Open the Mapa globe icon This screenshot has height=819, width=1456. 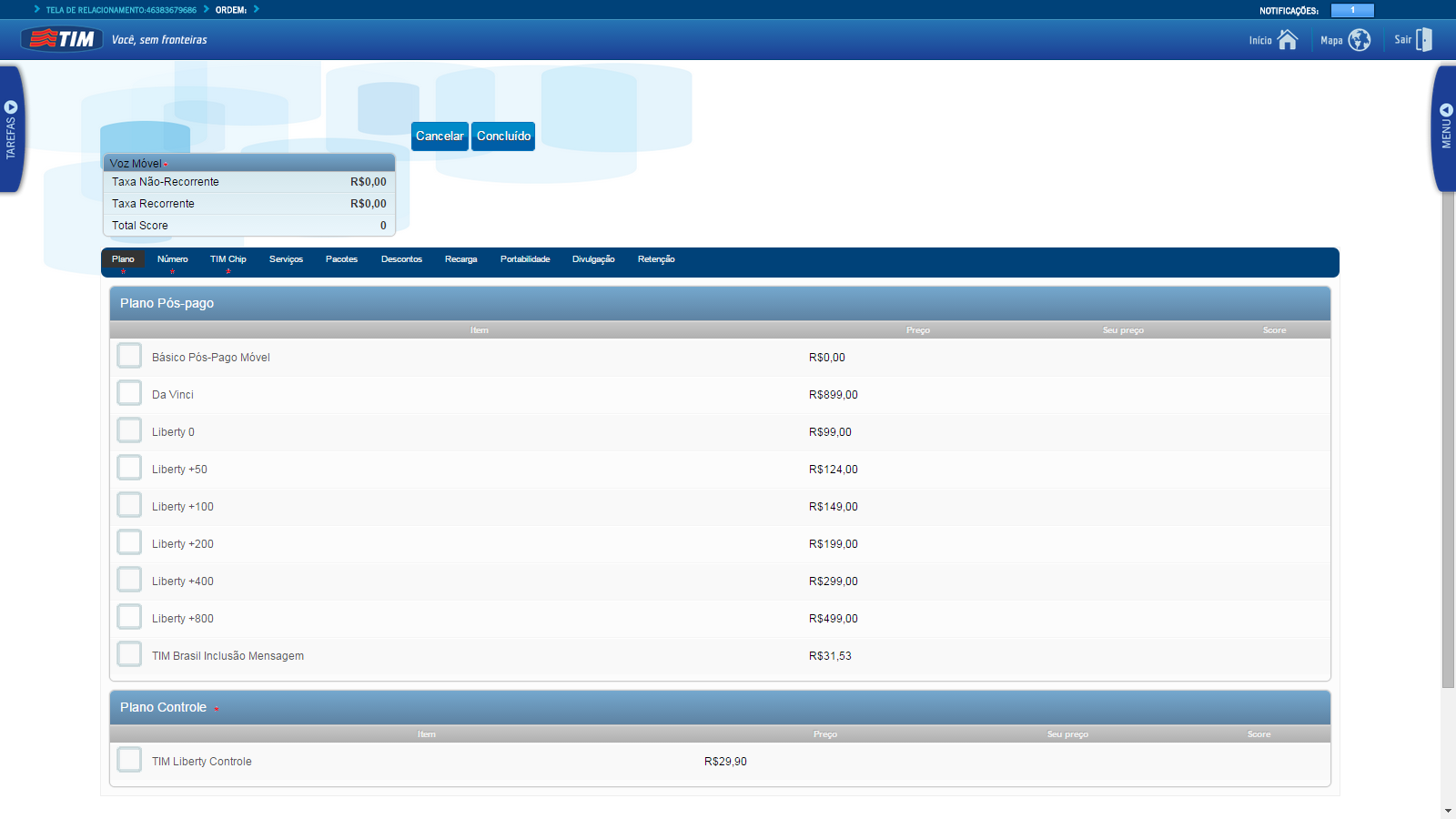1359,40
